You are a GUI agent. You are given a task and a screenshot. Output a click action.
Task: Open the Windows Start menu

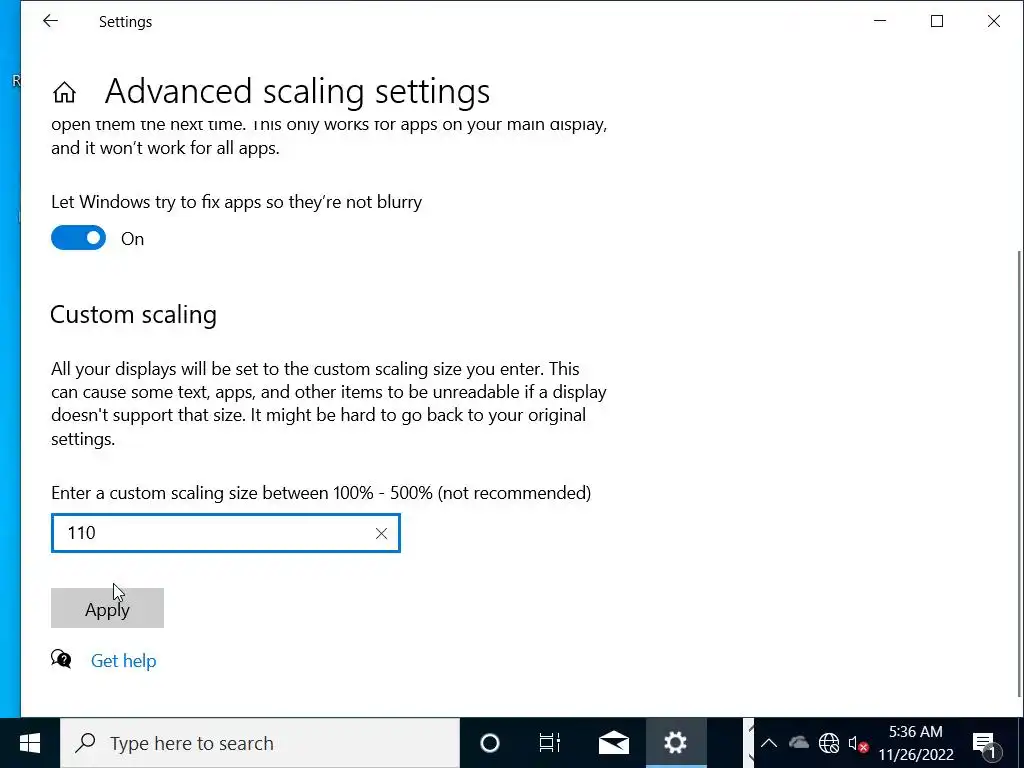pyautogui.click(x=29, y=743)
